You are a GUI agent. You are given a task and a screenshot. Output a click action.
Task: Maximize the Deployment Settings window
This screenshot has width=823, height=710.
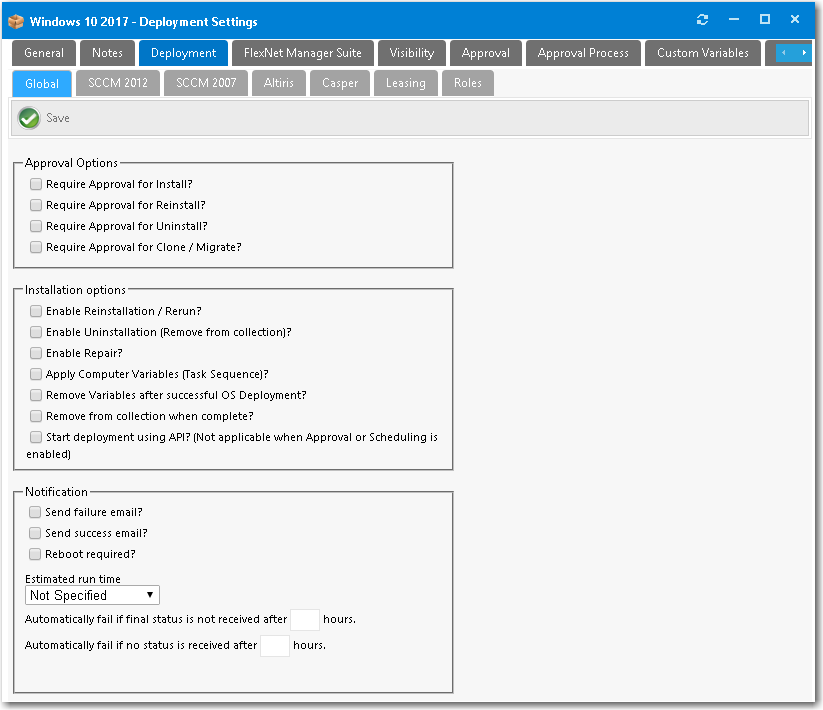(x=765, y=20)
